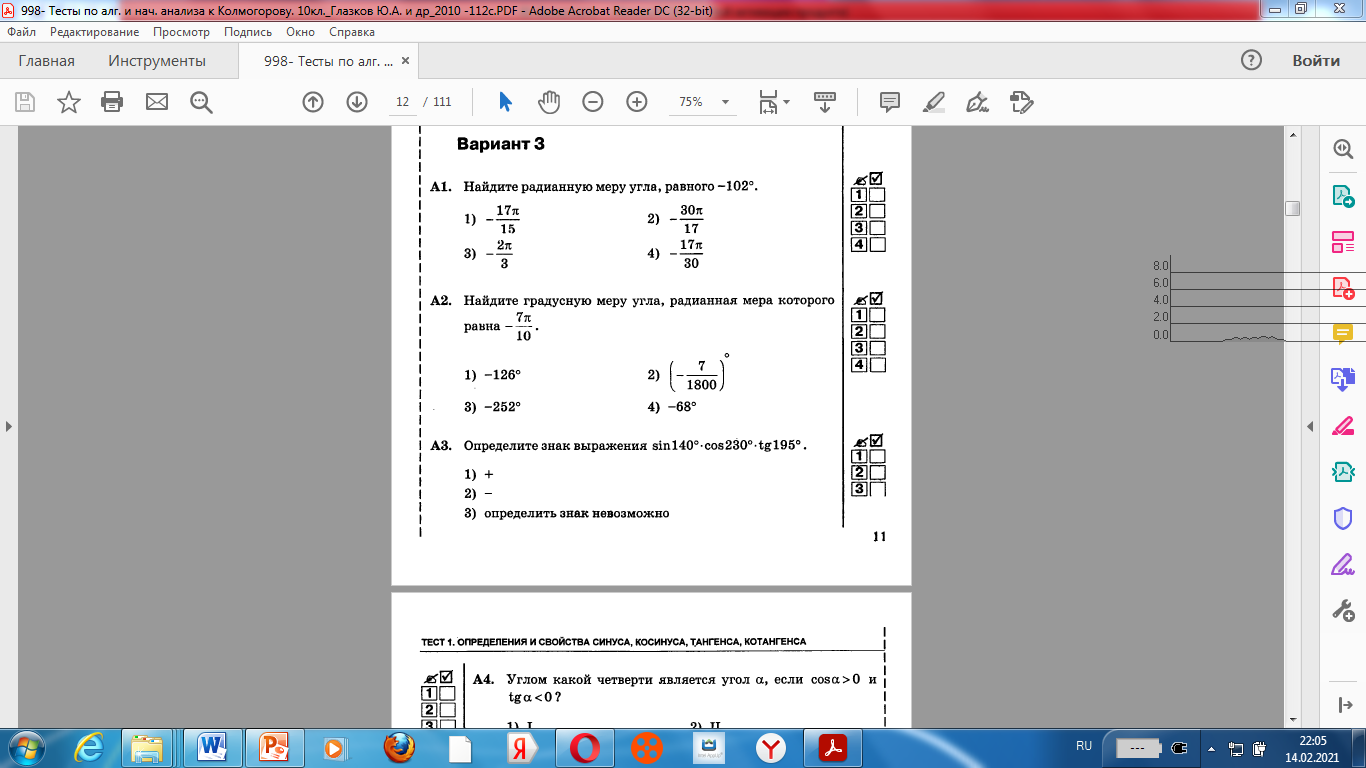Open search tool in right pane

[x=1343, y=148]
